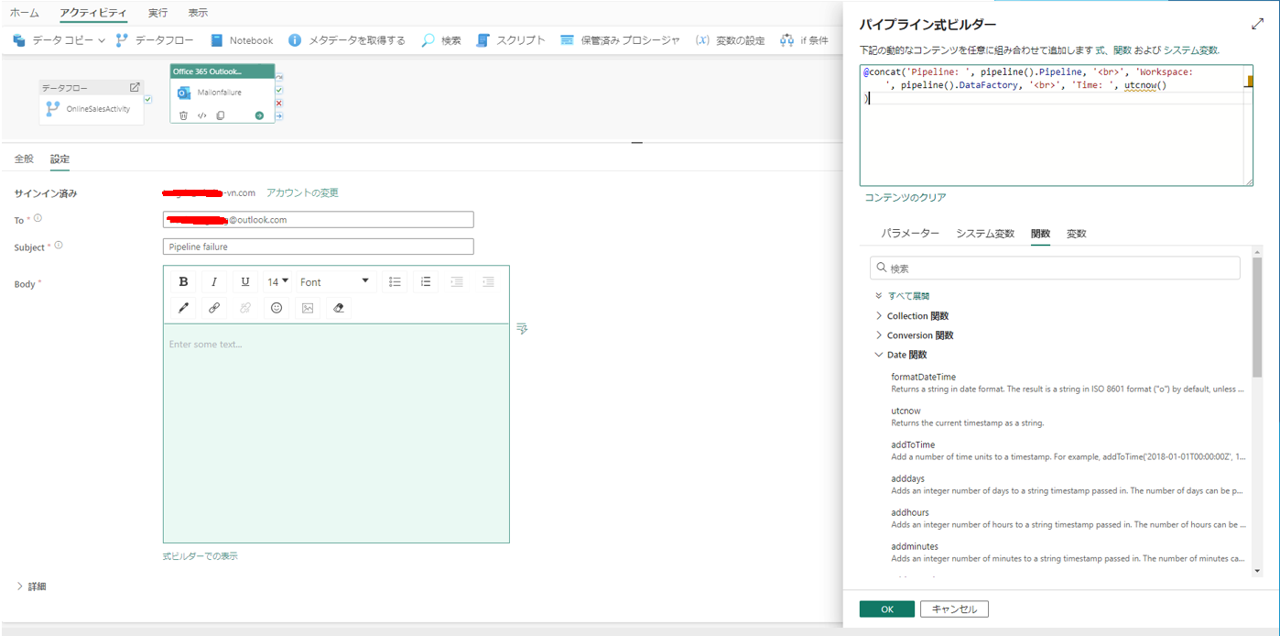Insert an image into the email body

coord(307,308)
